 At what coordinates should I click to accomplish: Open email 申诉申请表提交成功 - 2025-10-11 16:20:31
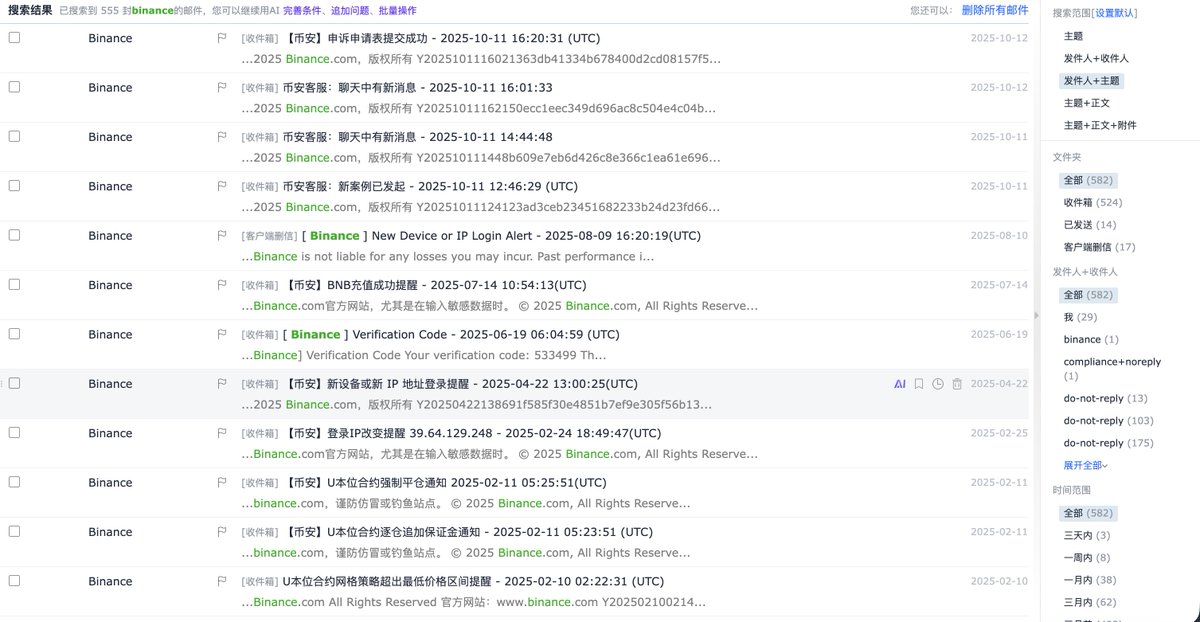(442, 38)
